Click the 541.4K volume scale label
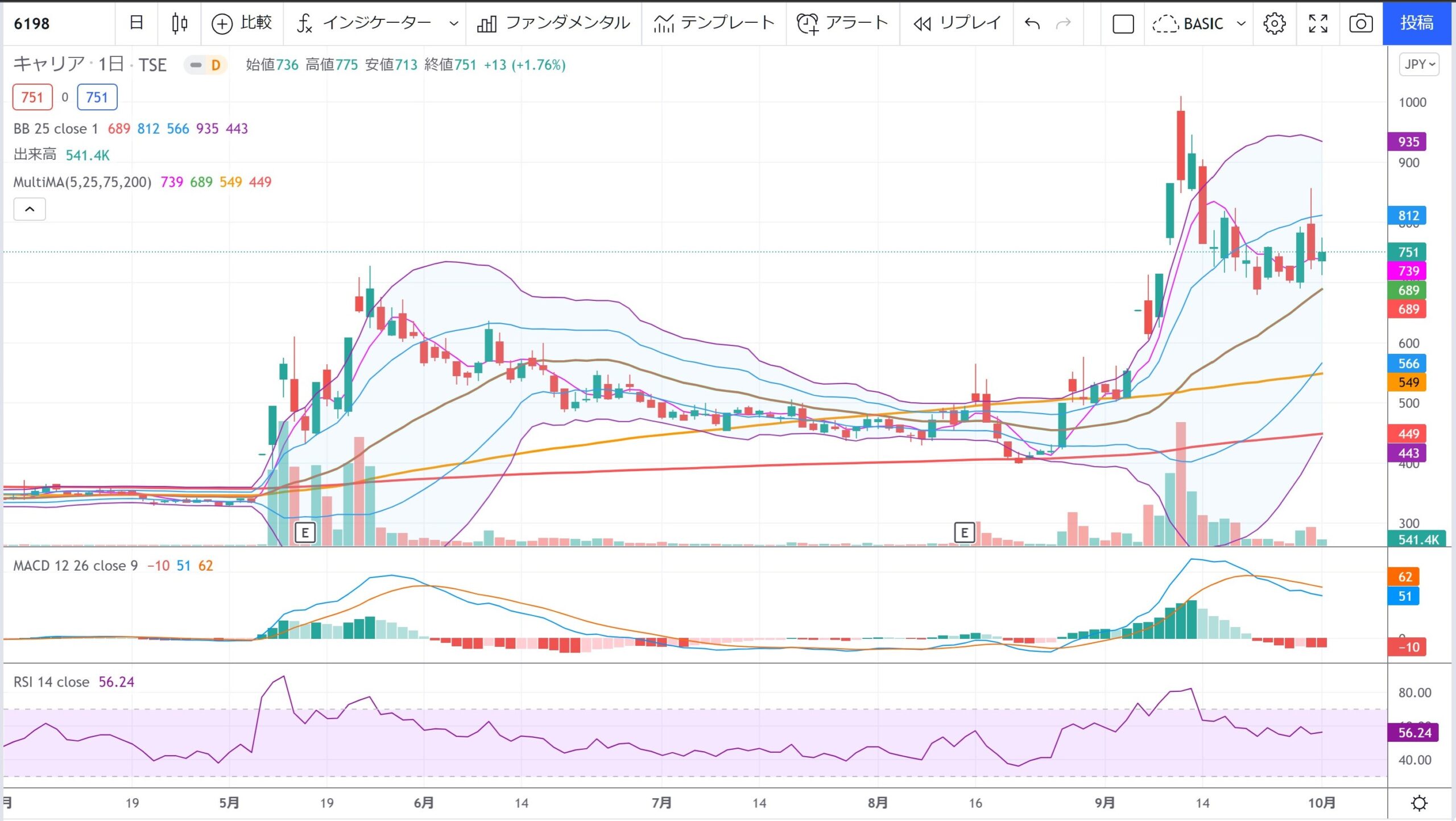 coord(1417,539)
